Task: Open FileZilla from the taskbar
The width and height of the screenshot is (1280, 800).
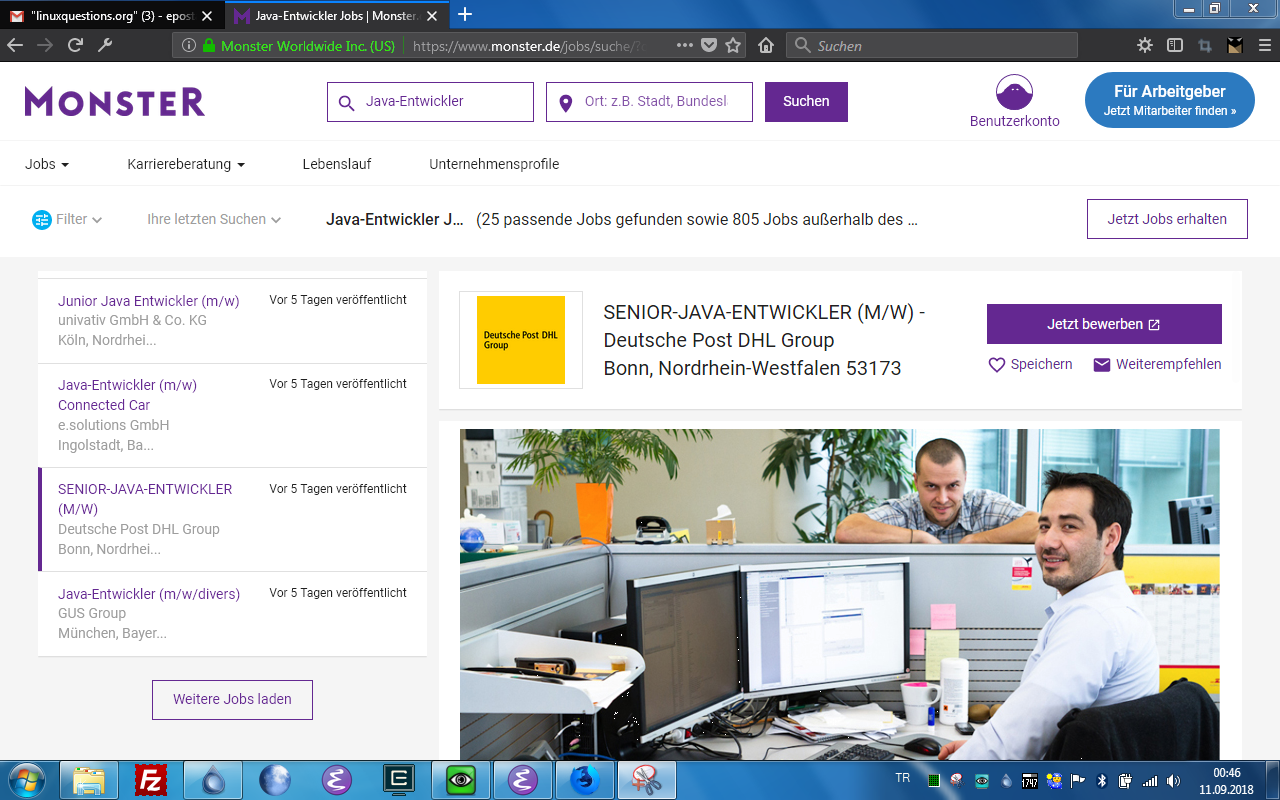Action: (x=151, y=780)
